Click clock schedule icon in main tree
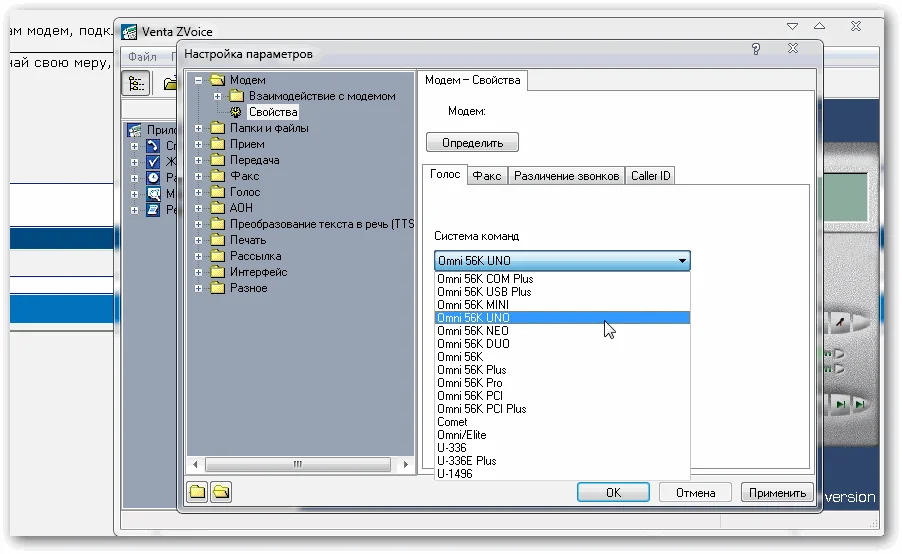Viewport: 902px width, 554px height. click(x=153, y=178)
